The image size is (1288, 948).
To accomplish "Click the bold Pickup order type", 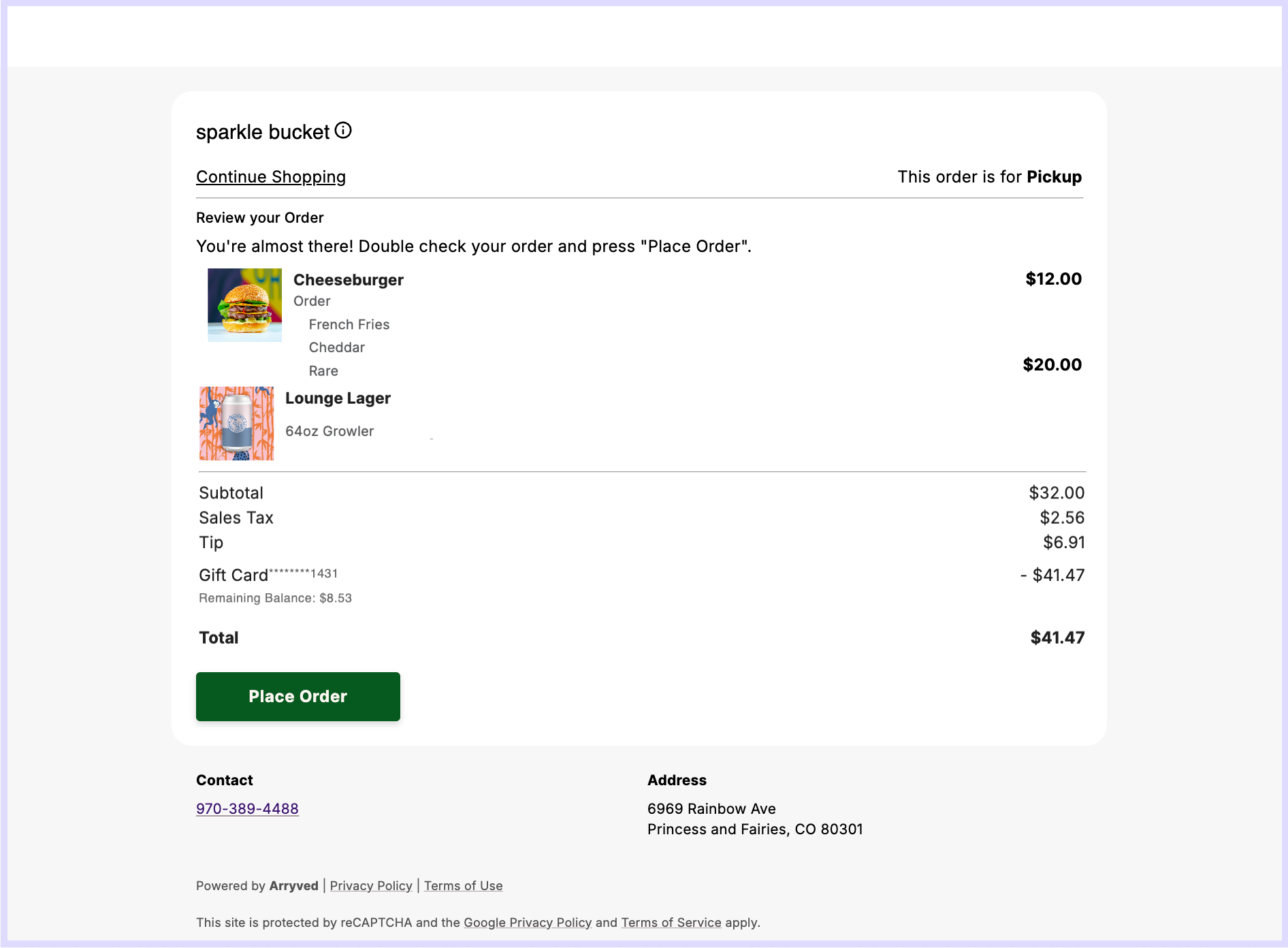I will pos(1054,177).
